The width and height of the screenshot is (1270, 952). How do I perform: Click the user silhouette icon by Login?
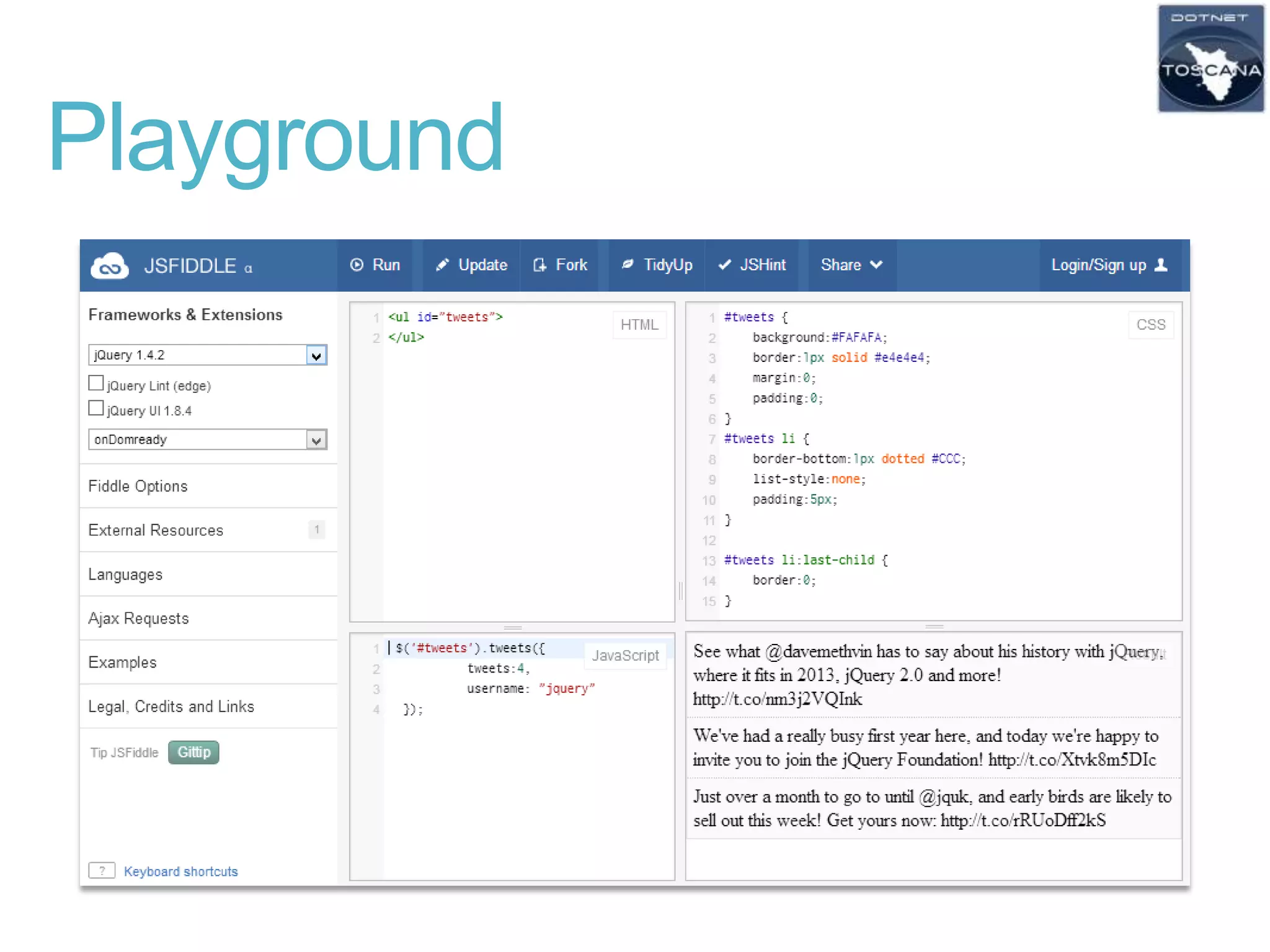click(1161, 265)
